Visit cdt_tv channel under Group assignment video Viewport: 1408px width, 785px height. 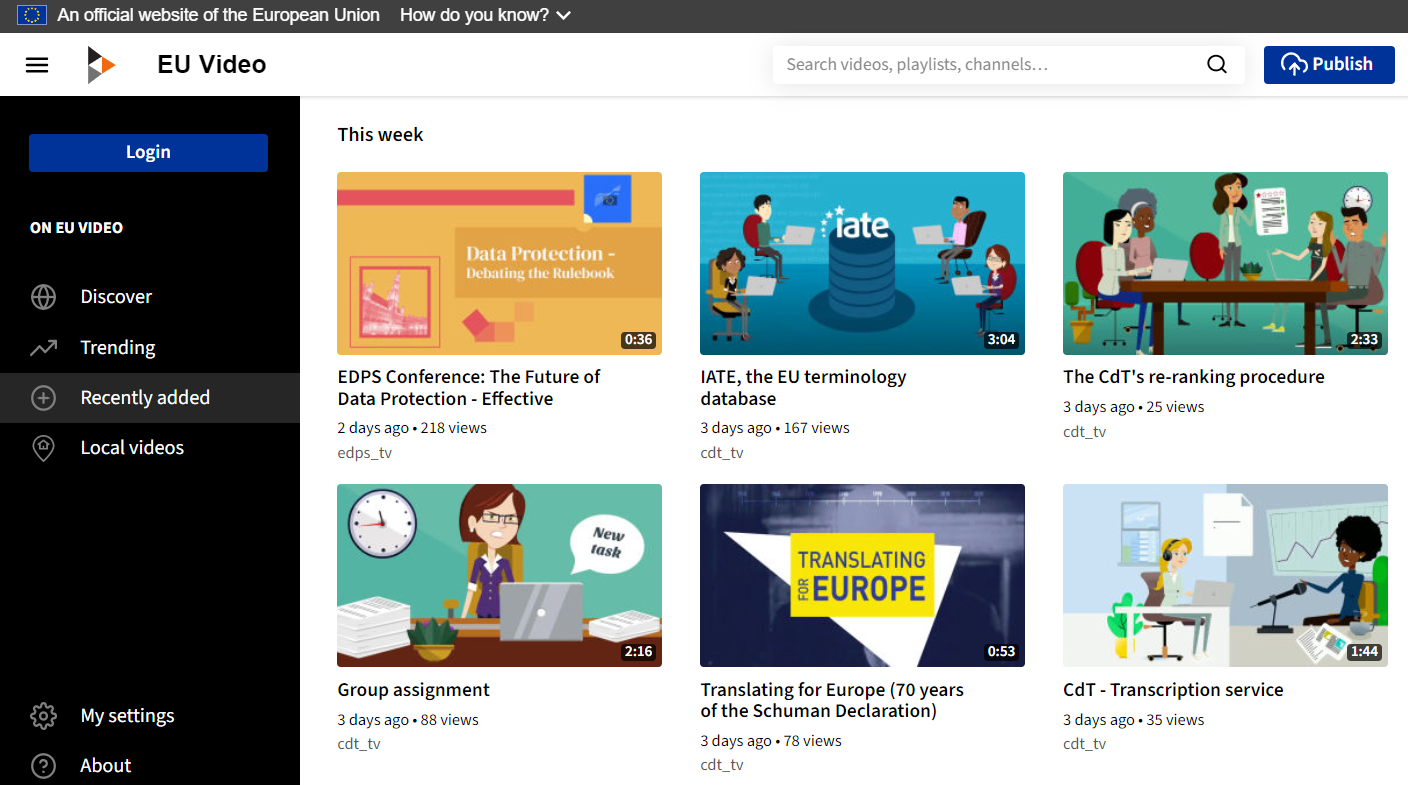pyautogui.click(x=359, y=744)
